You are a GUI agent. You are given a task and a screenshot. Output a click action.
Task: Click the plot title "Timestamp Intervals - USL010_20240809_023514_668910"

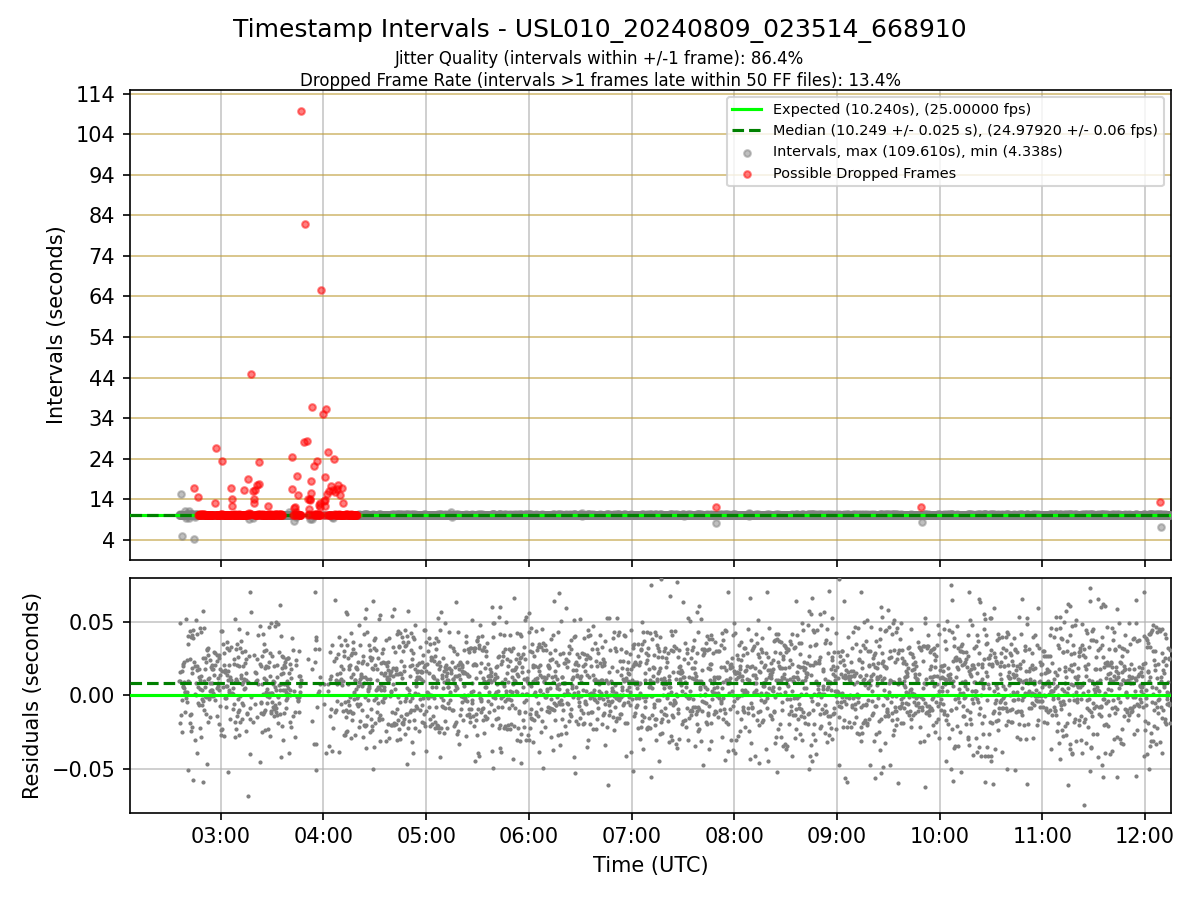(x=600, y=29)
